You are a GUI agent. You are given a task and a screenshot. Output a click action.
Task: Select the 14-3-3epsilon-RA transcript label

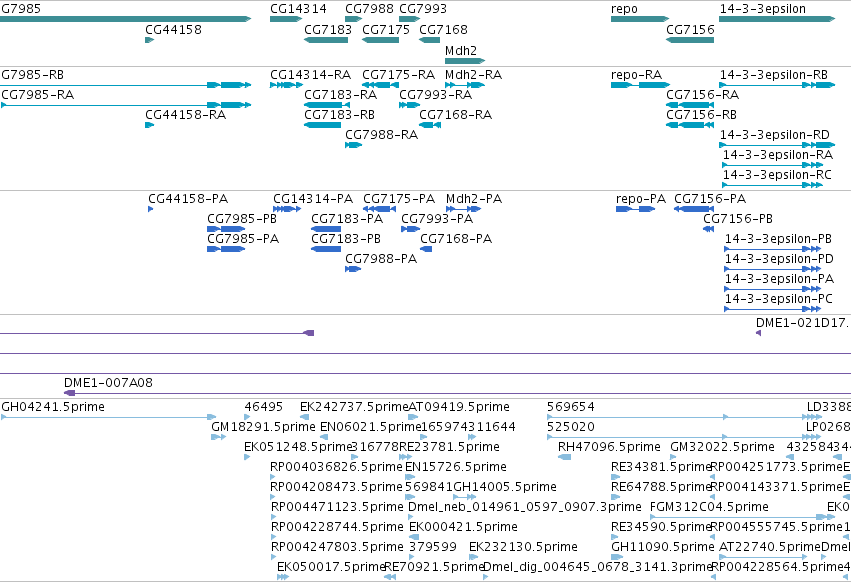click(778, 155)
